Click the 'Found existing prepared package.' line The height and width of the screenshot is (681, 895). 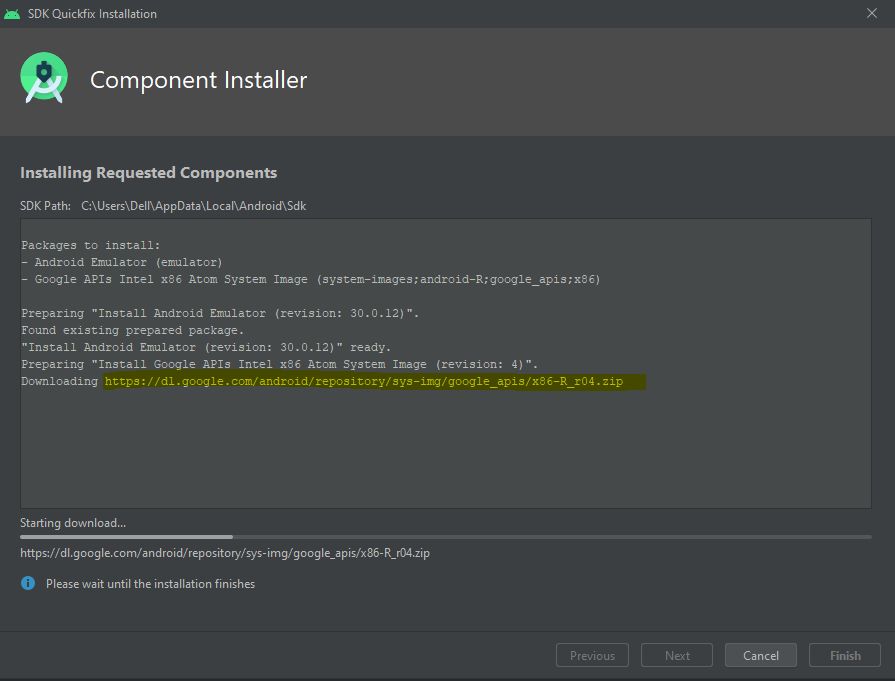pos(132,331)
